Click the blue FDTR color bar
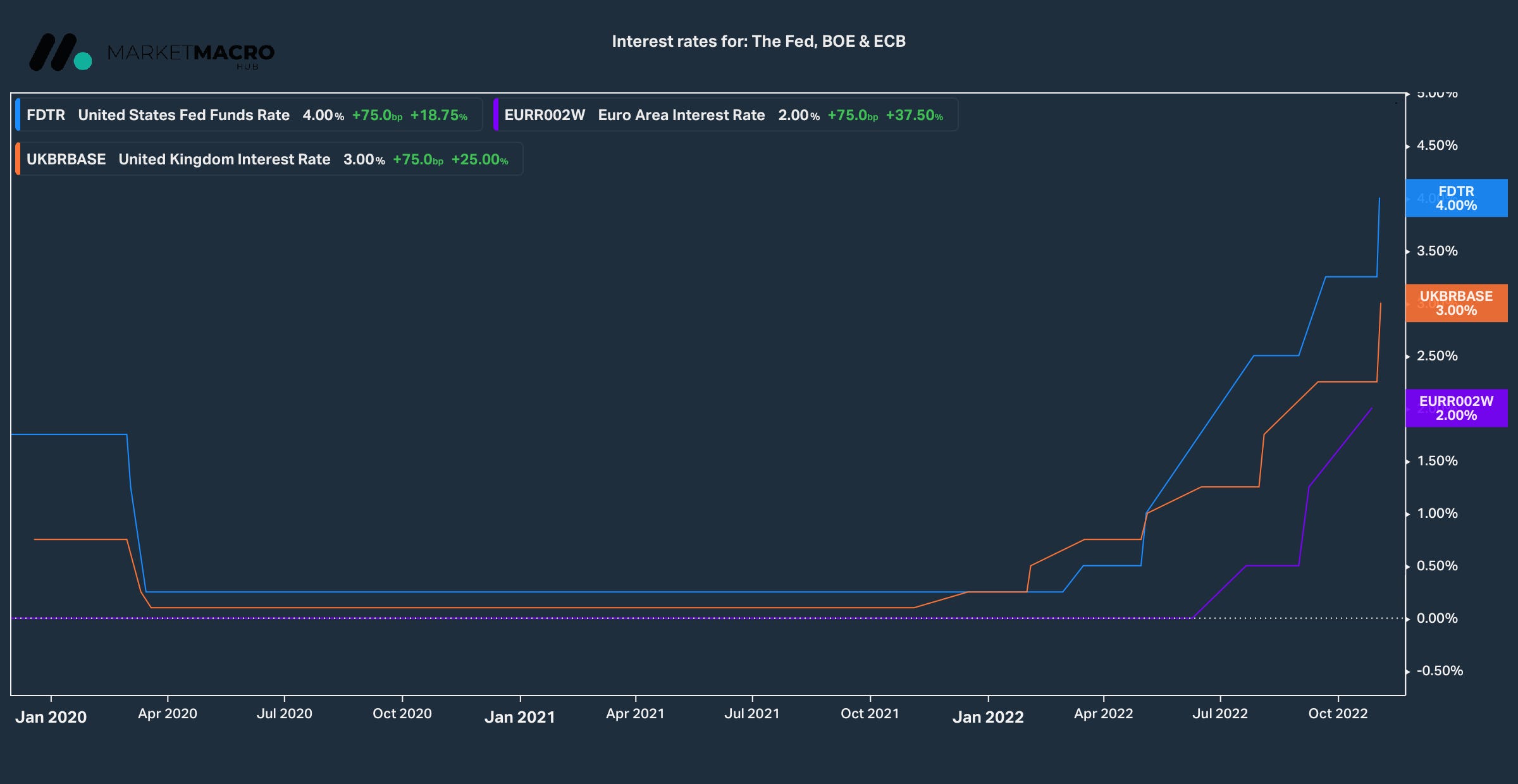Viewport: 1518px width, 784px height. (x=18, y=115)
